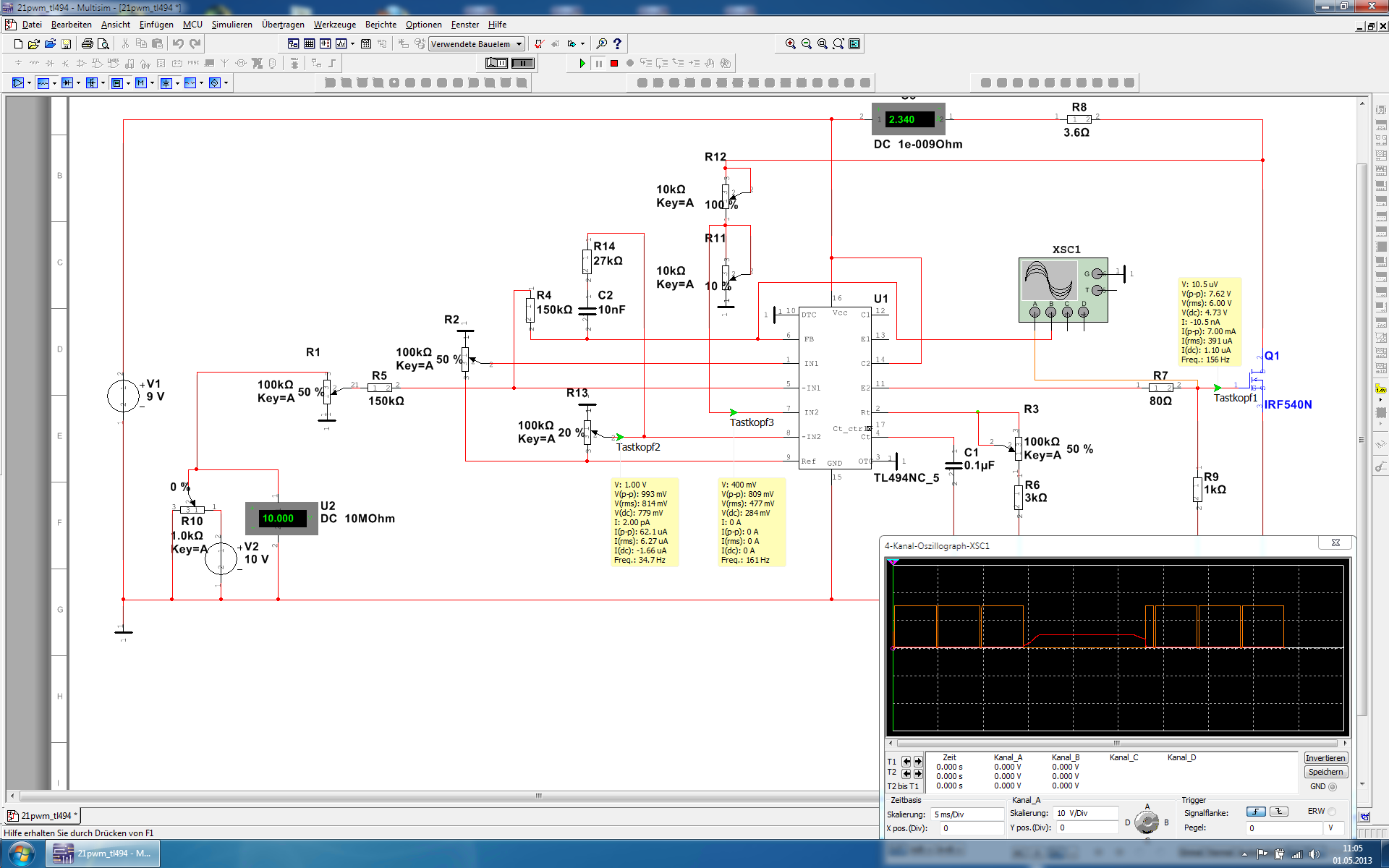Image resolution: width=1389 pixels, height=868 pixels.
Task: Click the schematic horizontal scrollbar
Action: click(x=538, y=796)
